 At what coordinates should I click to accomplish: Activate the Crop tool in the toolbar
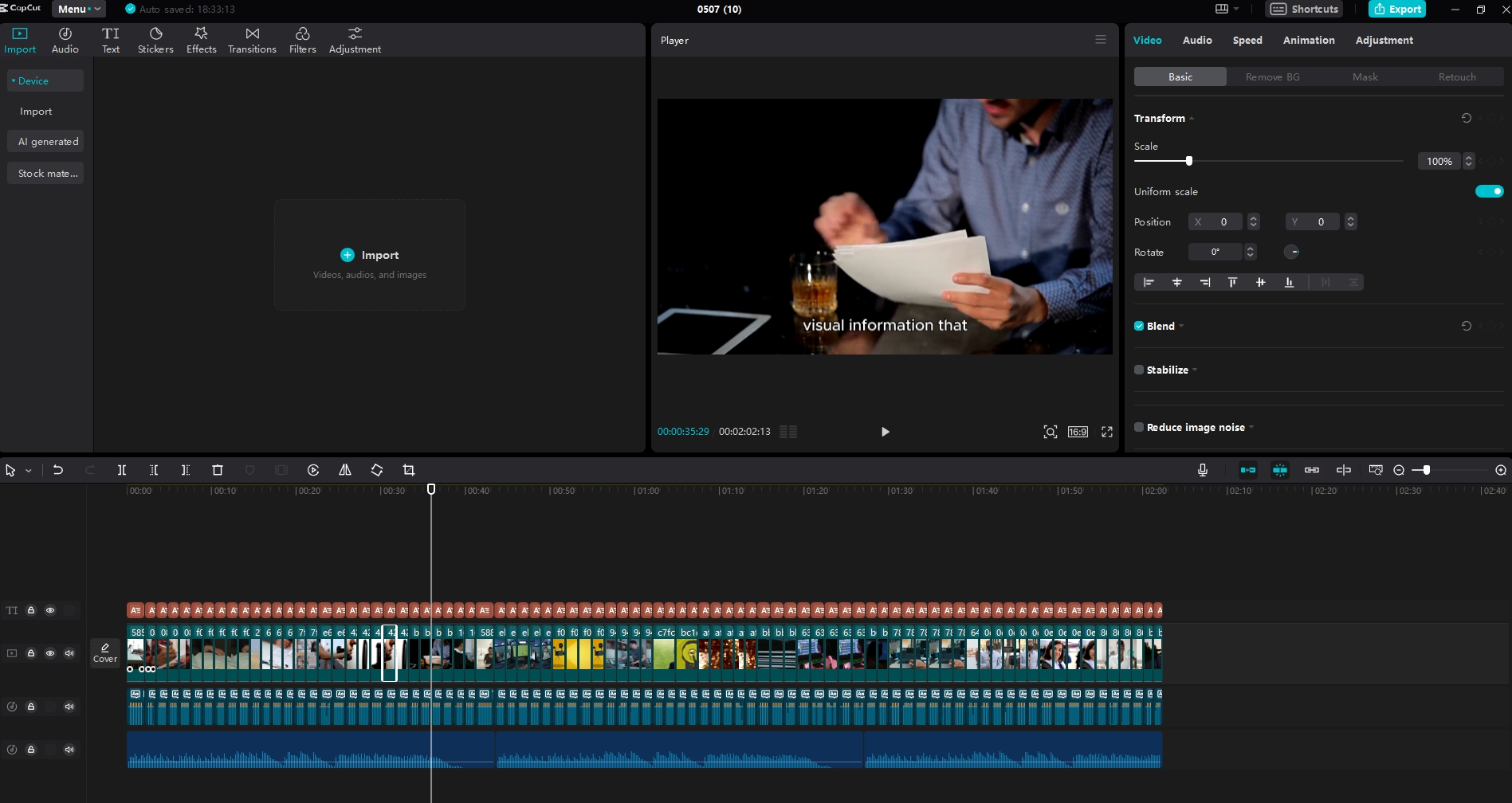[408, 470]
